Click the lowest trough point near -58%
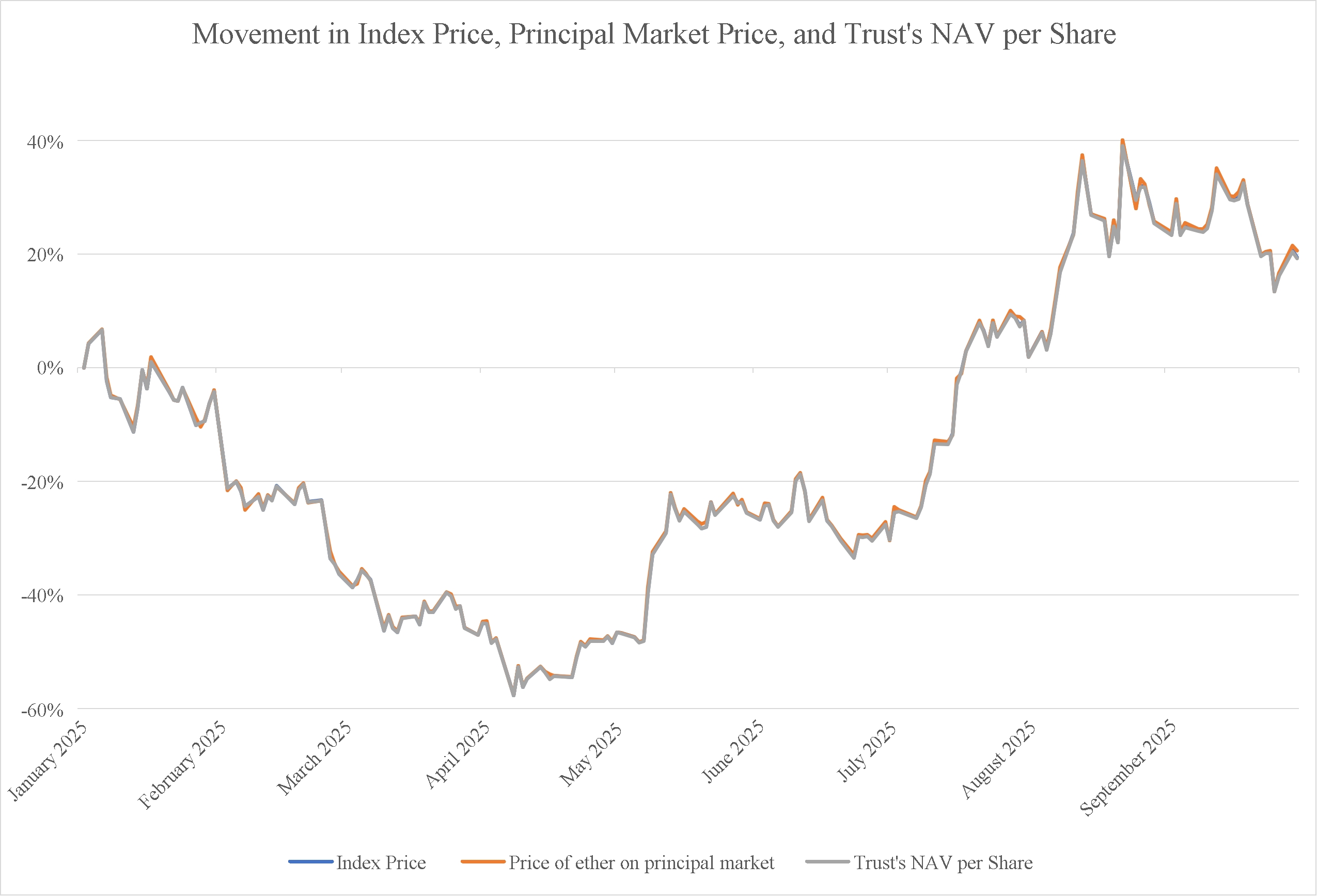Screen dimensions: 1317x896 (513, 696)
